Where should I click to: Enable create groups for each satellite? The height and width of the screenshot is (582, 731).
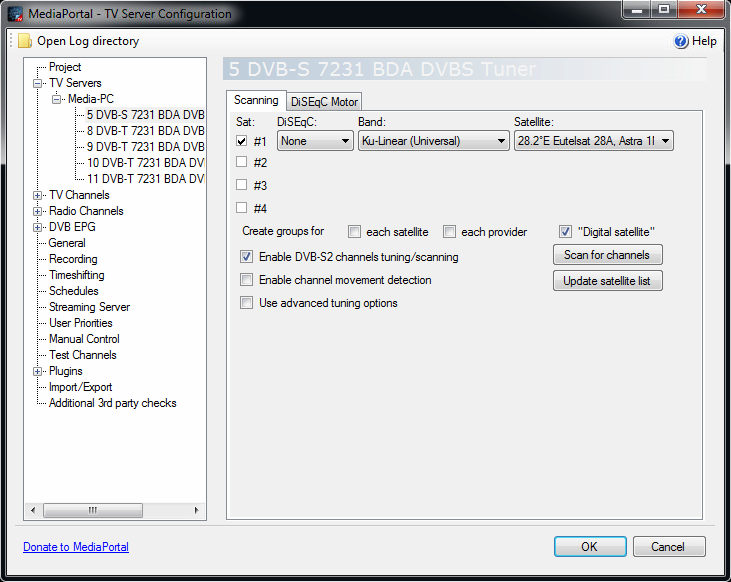pos(354,232)
